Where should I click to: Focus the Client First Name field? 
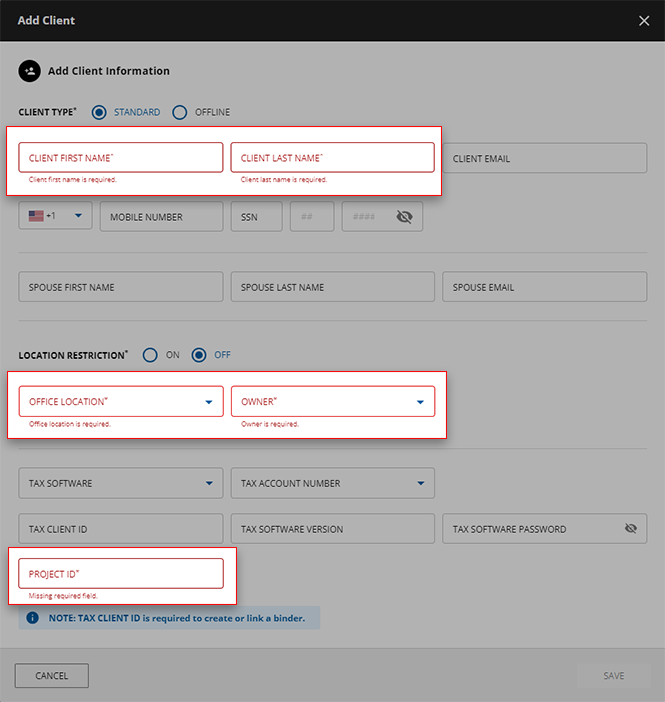coord(120,158)
